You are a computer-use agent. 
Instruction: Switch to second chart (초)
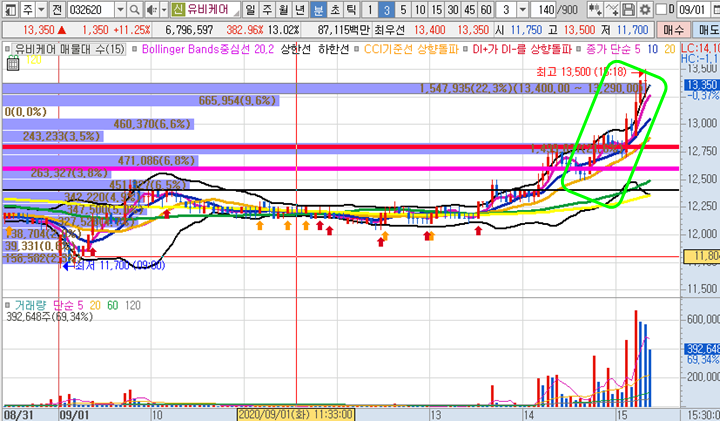tap(335, 9)
